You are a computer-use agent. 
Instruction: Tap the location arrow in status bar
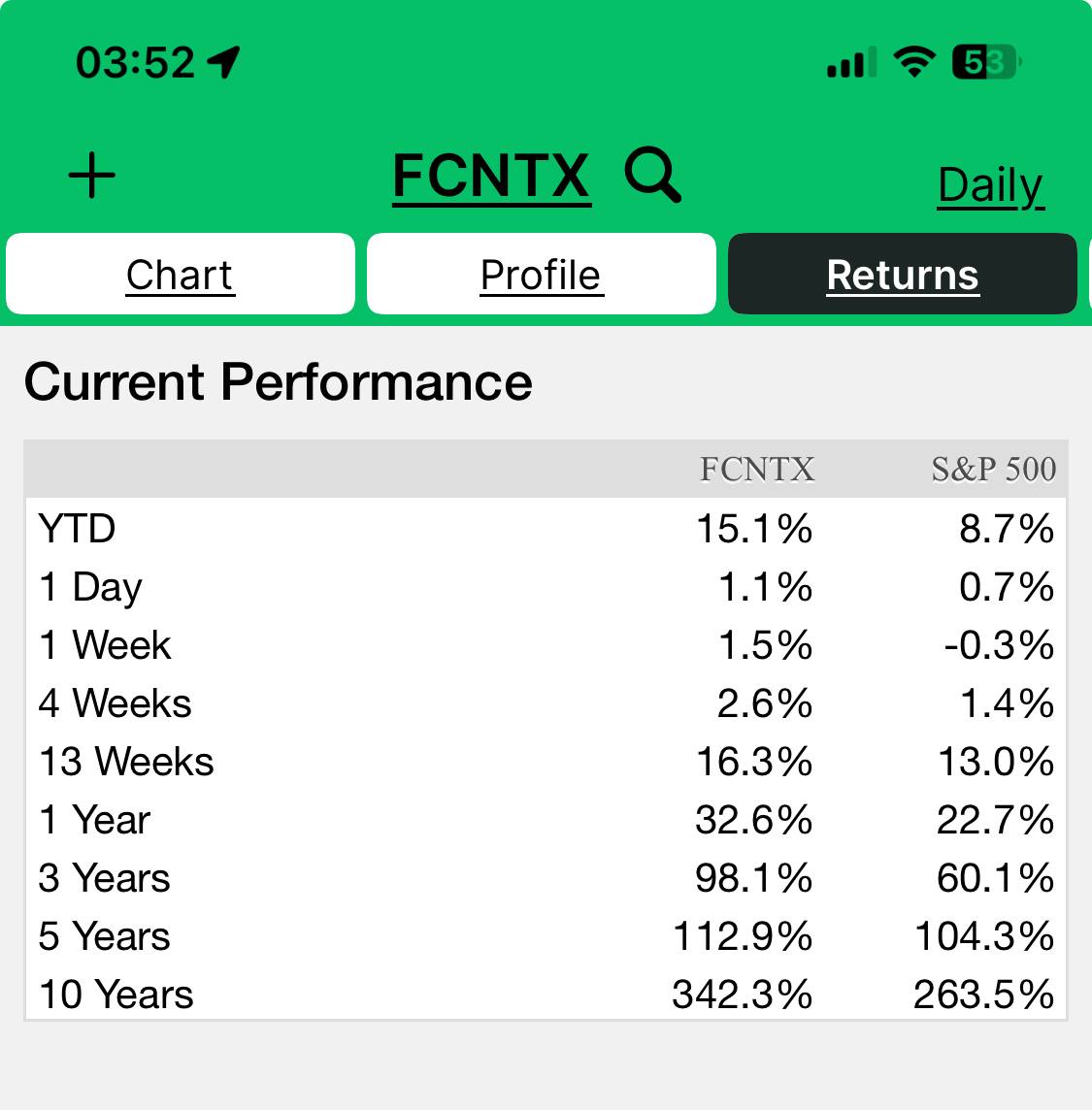tap(224, 63)
